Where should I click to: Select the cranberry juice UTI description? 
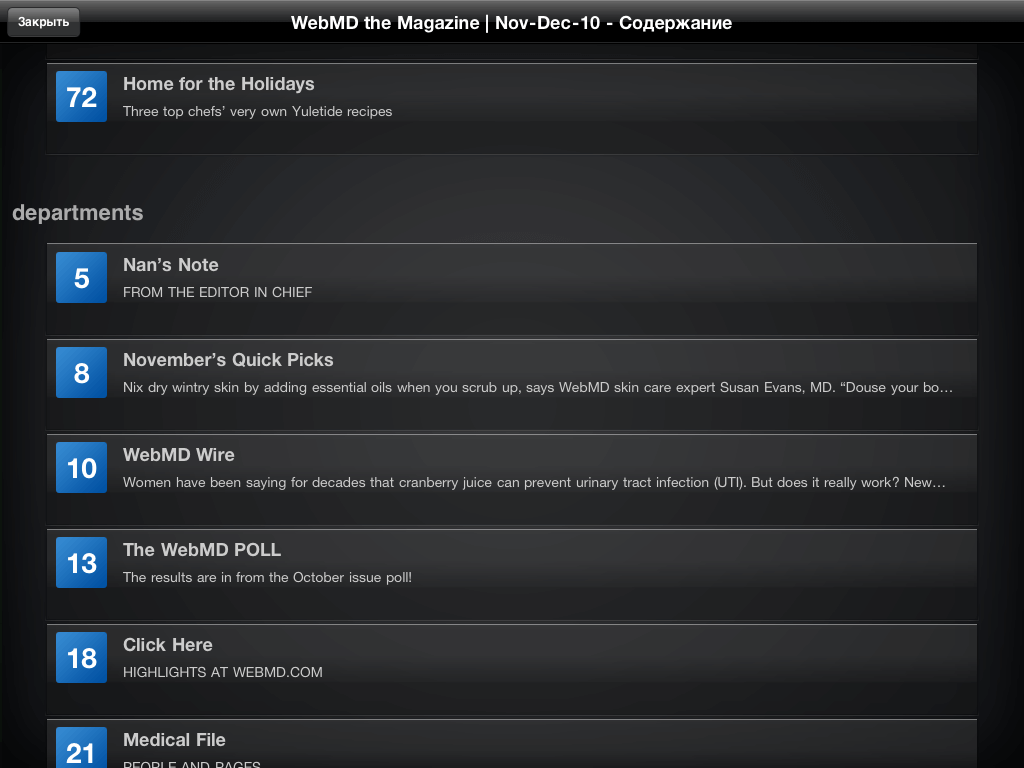click(534, 483)
